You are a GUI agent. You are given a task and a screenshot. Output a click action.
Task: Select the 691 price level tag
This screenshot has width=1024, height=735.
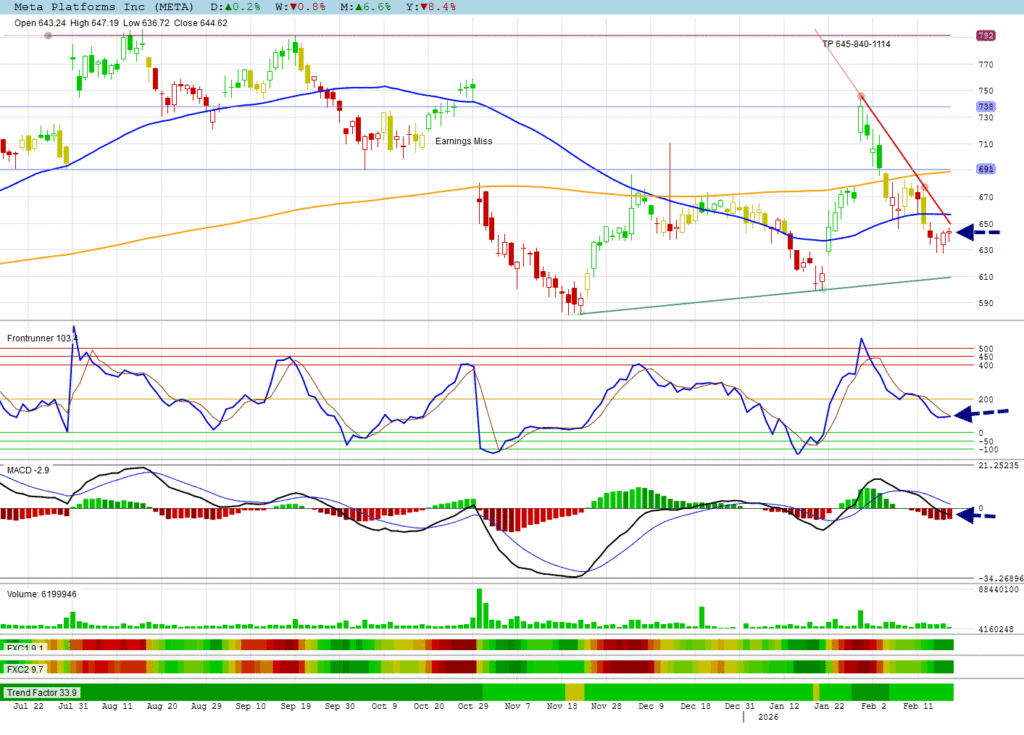pyautogui.click(x=984, y=169)
